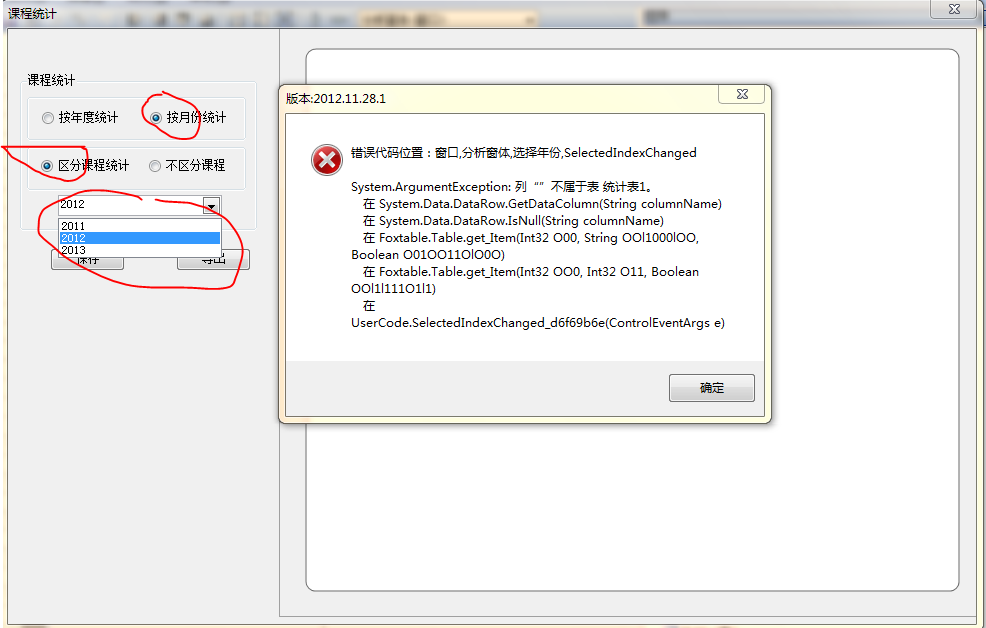Select the highlighted 2012 list entry
Image resolution: width=986 pixels, height=628 pixels.
[140, 238]
